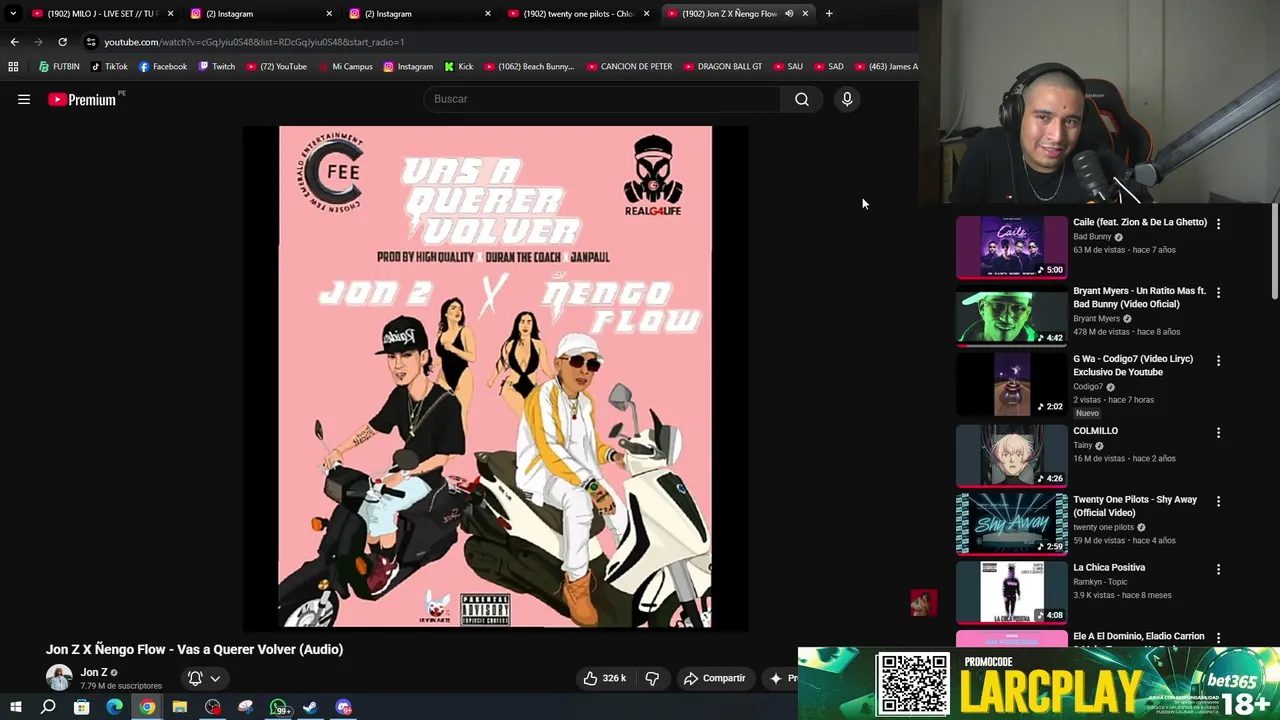Open the COLMILLO video title
This screenshot has width=1280, height=720.
(x=1095, y=431)
